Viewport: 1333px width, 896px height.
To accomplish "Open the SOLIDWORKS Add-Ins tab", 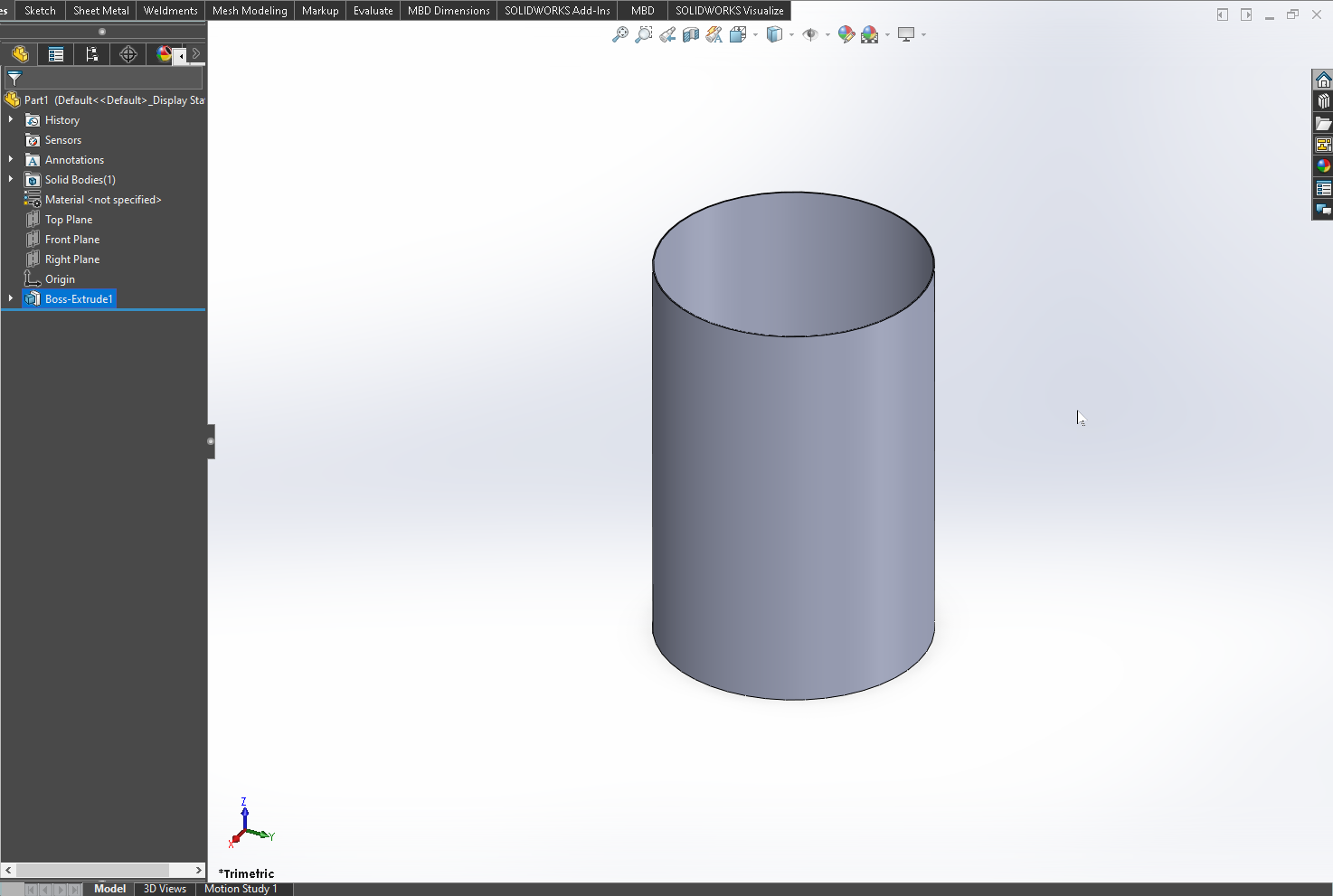I will (x=557, y=11).
